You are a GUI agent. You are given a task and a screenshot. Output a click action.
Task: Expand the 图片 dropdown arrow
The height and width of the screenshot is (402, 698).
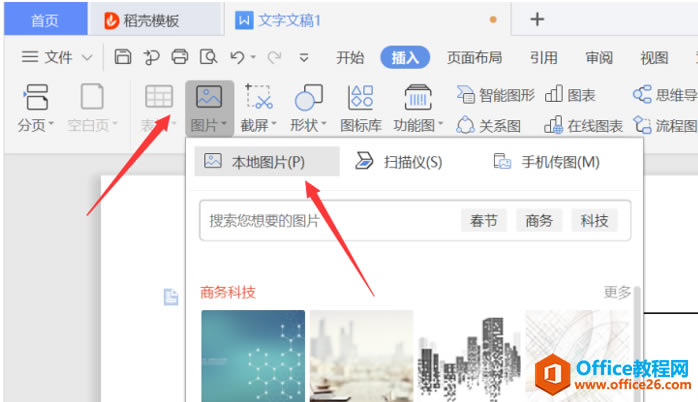[x=223, y=124]
